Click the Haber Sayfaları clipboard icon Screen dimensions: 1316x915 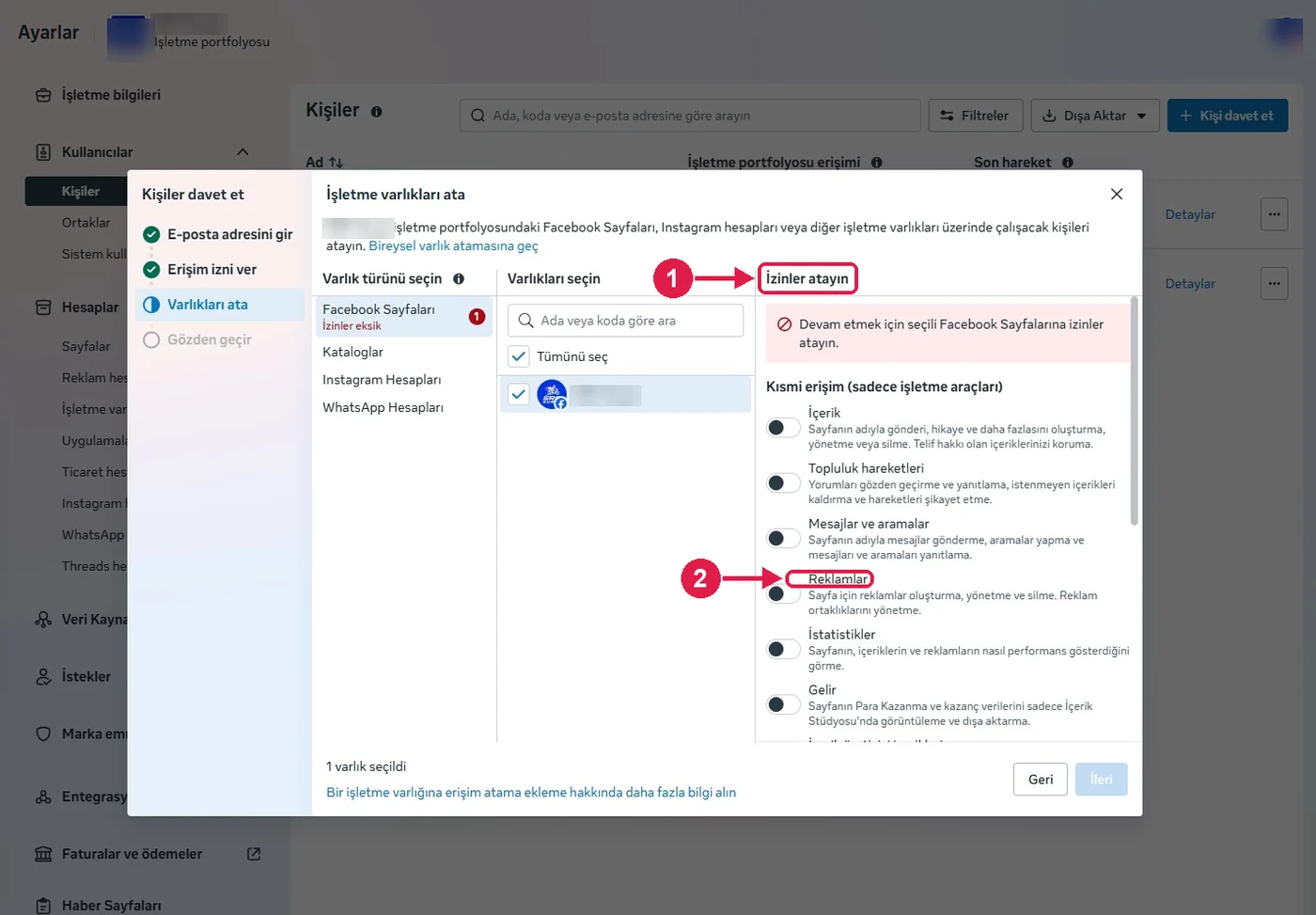(x=43, y=906)
